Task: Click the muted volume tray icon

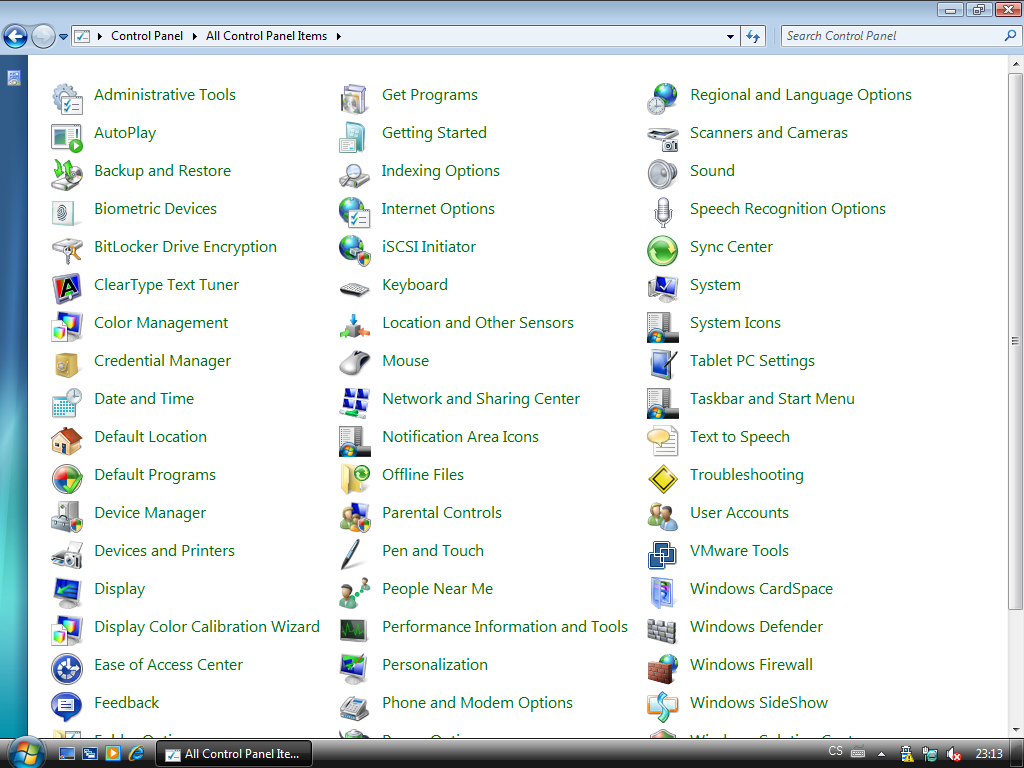Action: 953,754
